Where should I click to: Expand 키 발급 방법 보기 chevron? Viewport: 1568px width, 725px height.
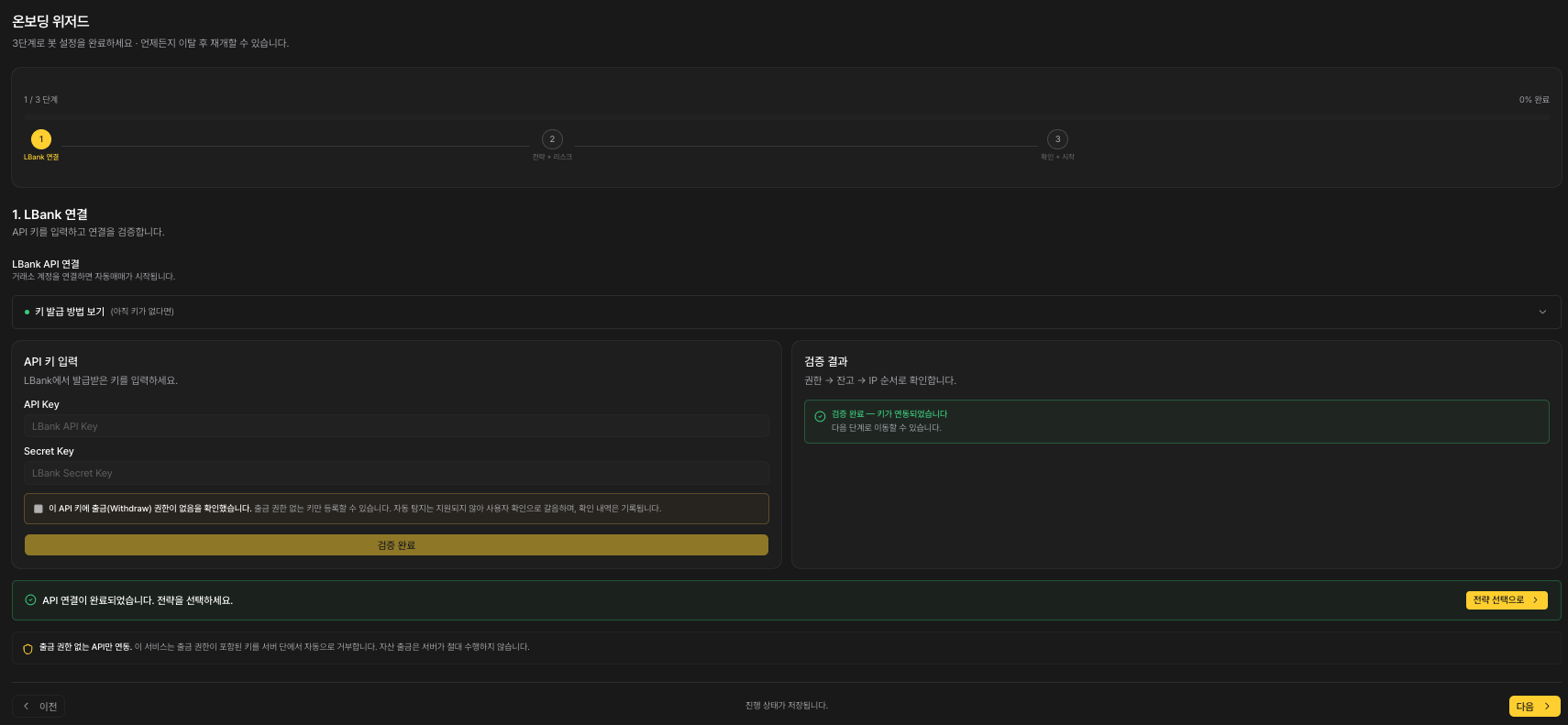click(x=1542, y=313)
